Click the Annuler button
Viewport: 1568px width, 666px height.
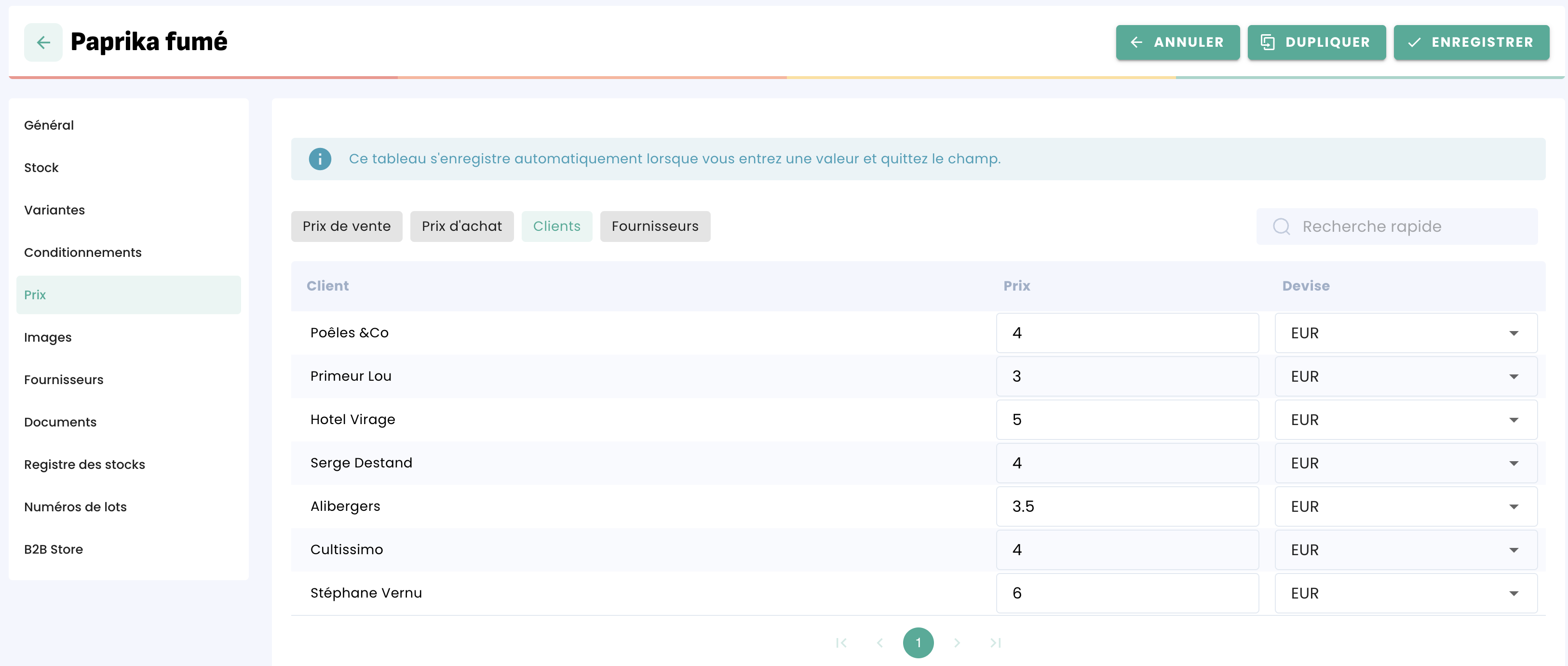[x=1177, y=42]
